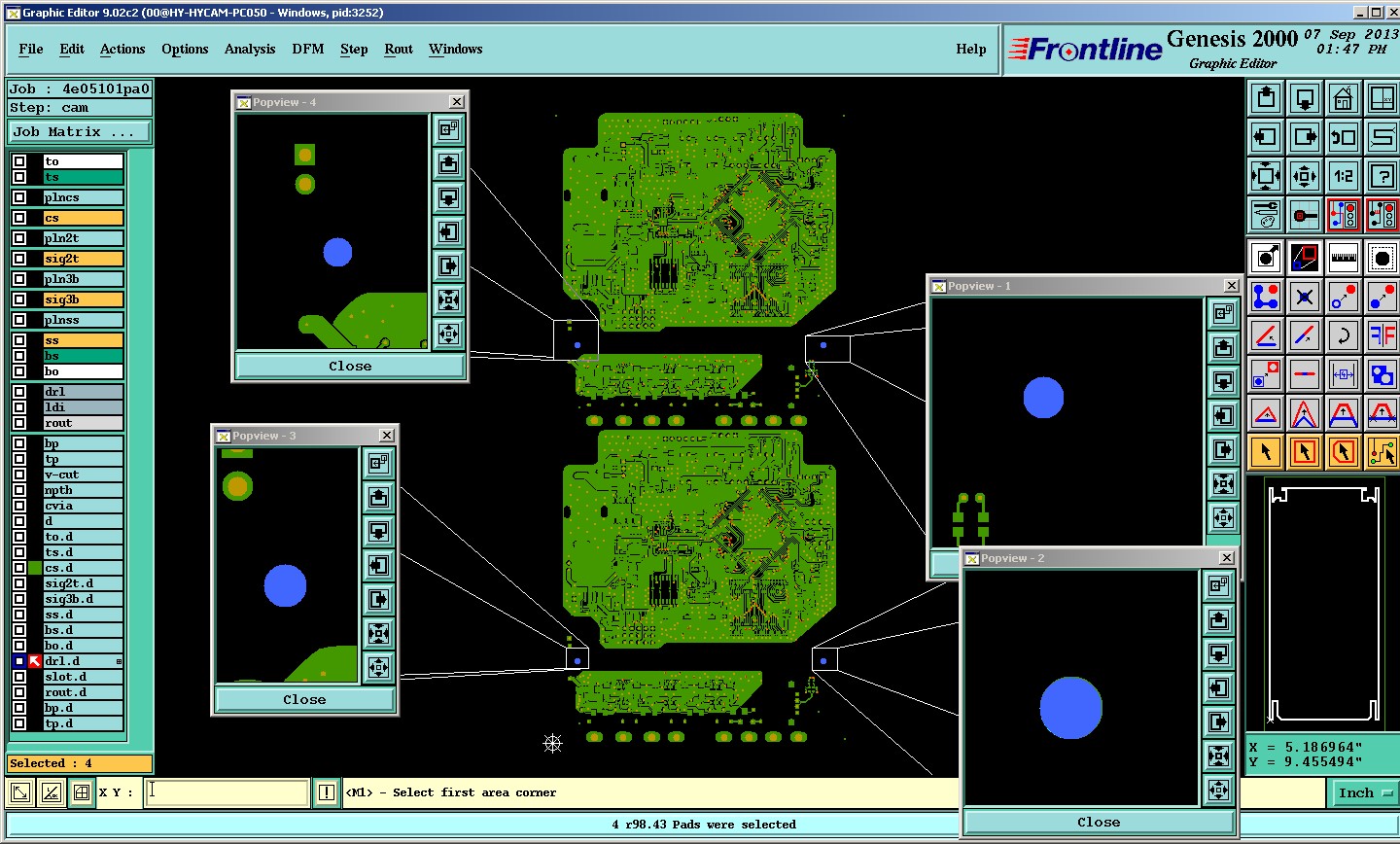This screenshot has width=1400, height=844.
Task: Go to the home view icon
Action: click(1344, 97)
